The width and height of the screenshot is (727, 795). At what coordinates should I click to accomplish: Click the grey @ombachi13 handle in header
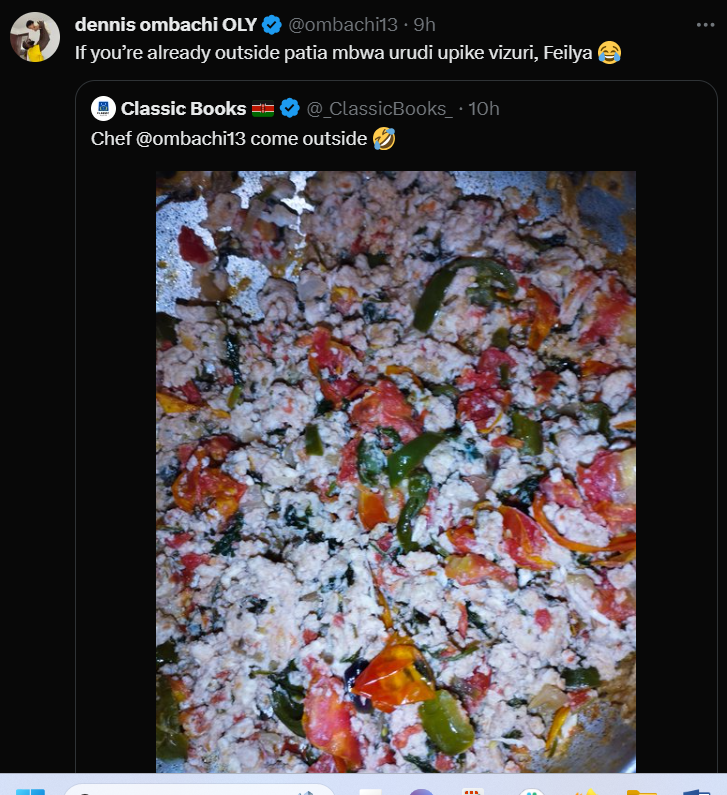pos(343,25)
